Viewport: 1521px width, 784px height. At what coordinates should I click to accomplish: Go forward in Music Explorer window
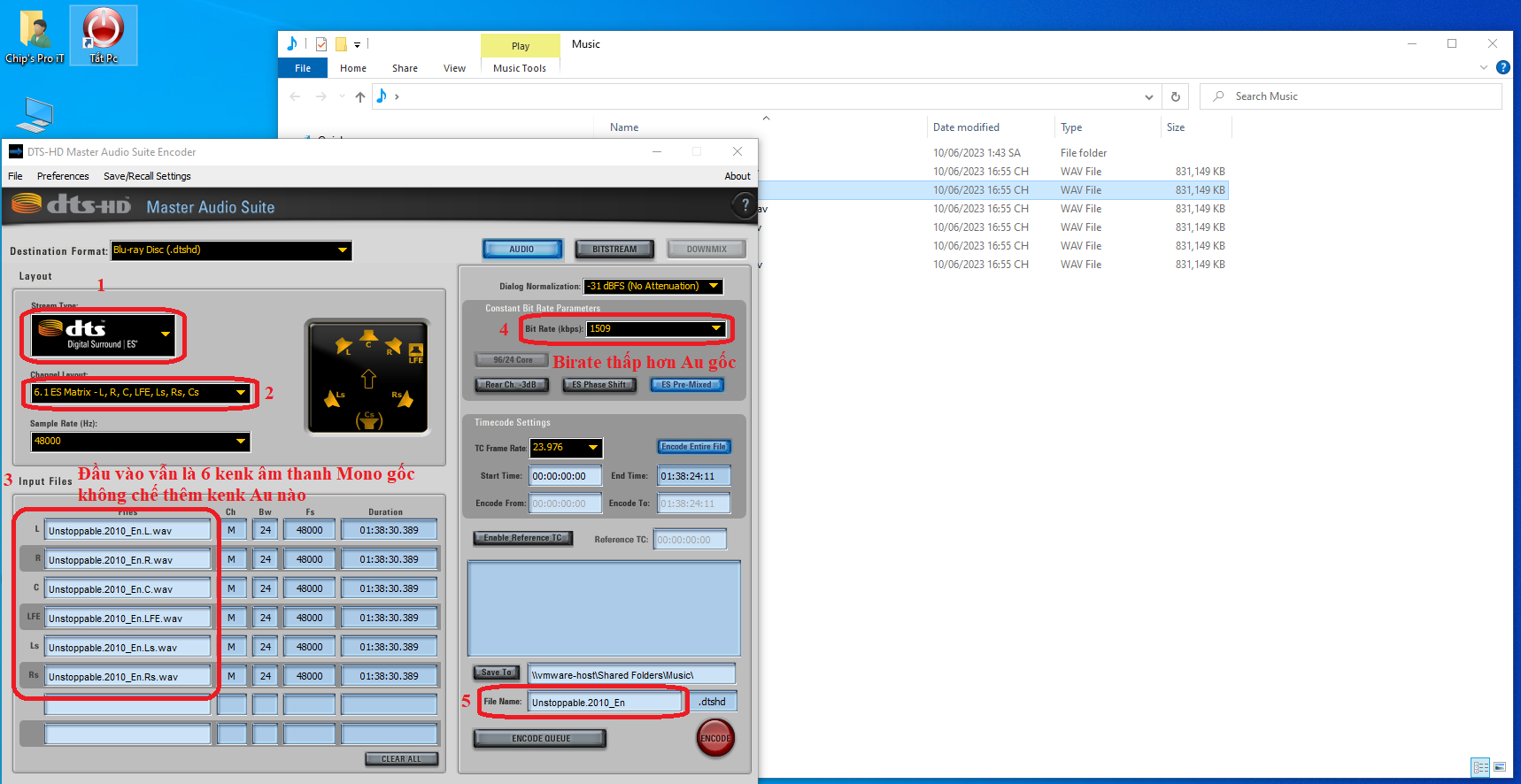point(320,96)
